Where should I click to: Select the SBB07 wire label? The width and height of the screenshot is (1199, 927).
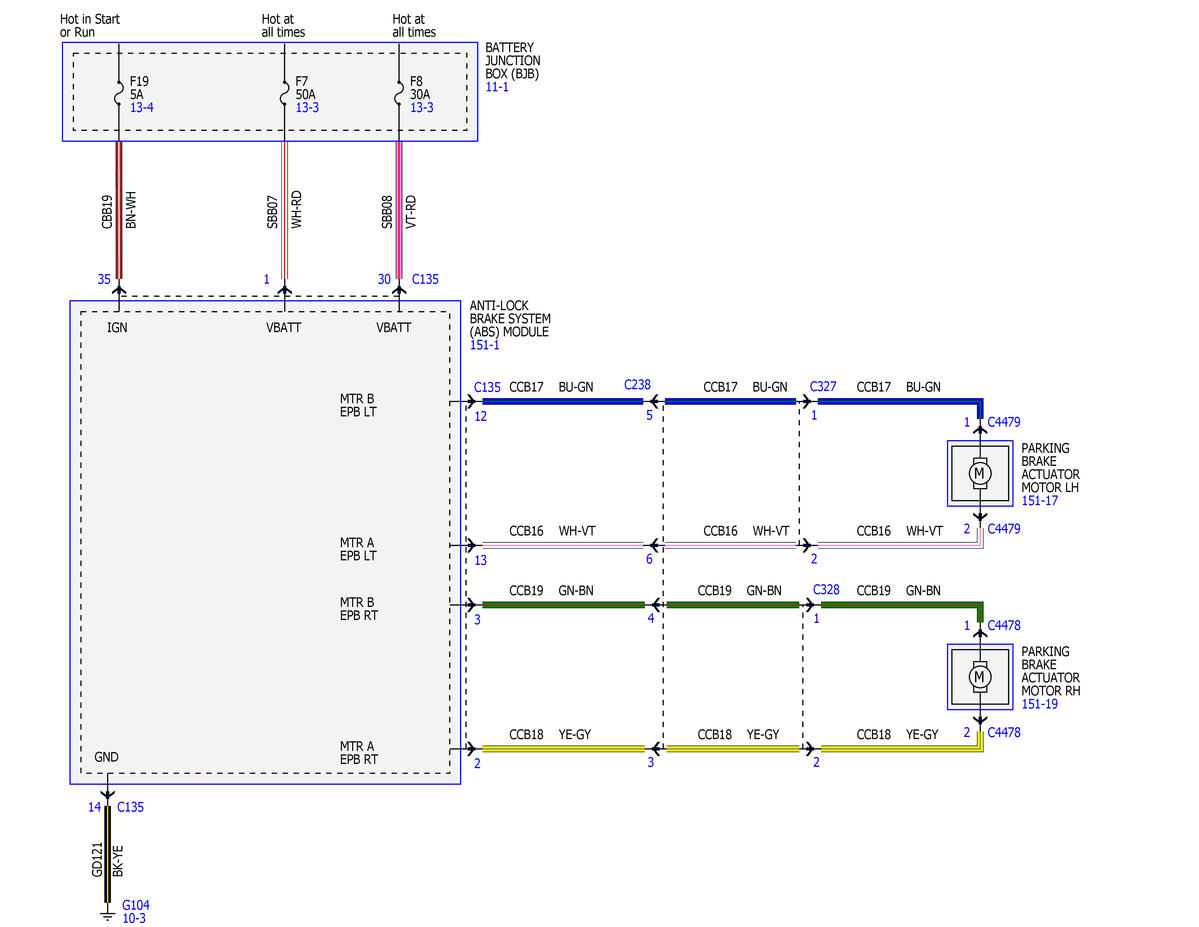tap(273, 212)
